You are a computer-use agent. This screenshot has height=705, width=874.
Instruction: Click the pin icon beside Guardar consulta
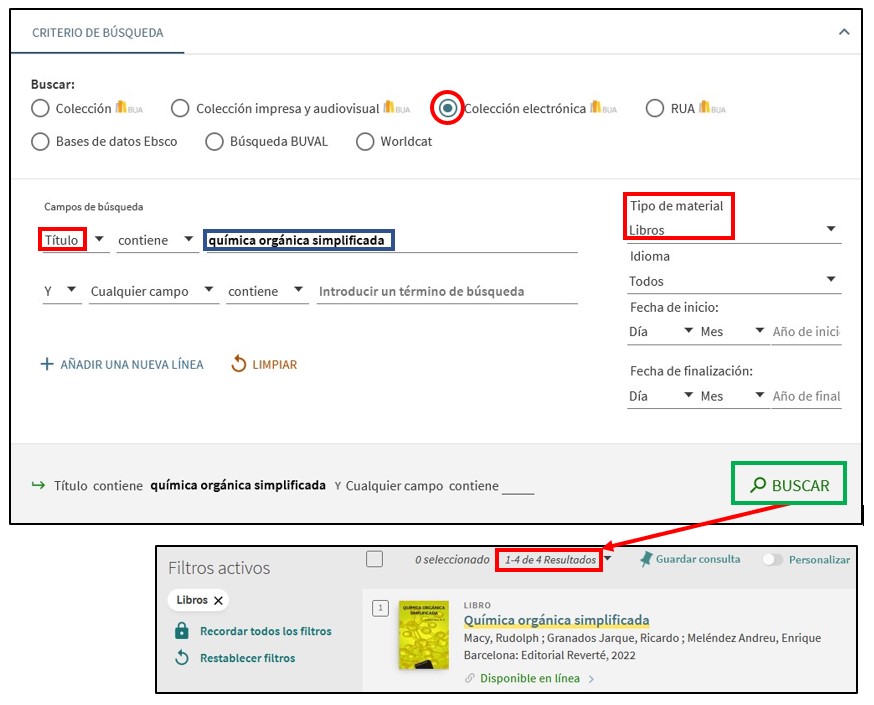(646, 559)
